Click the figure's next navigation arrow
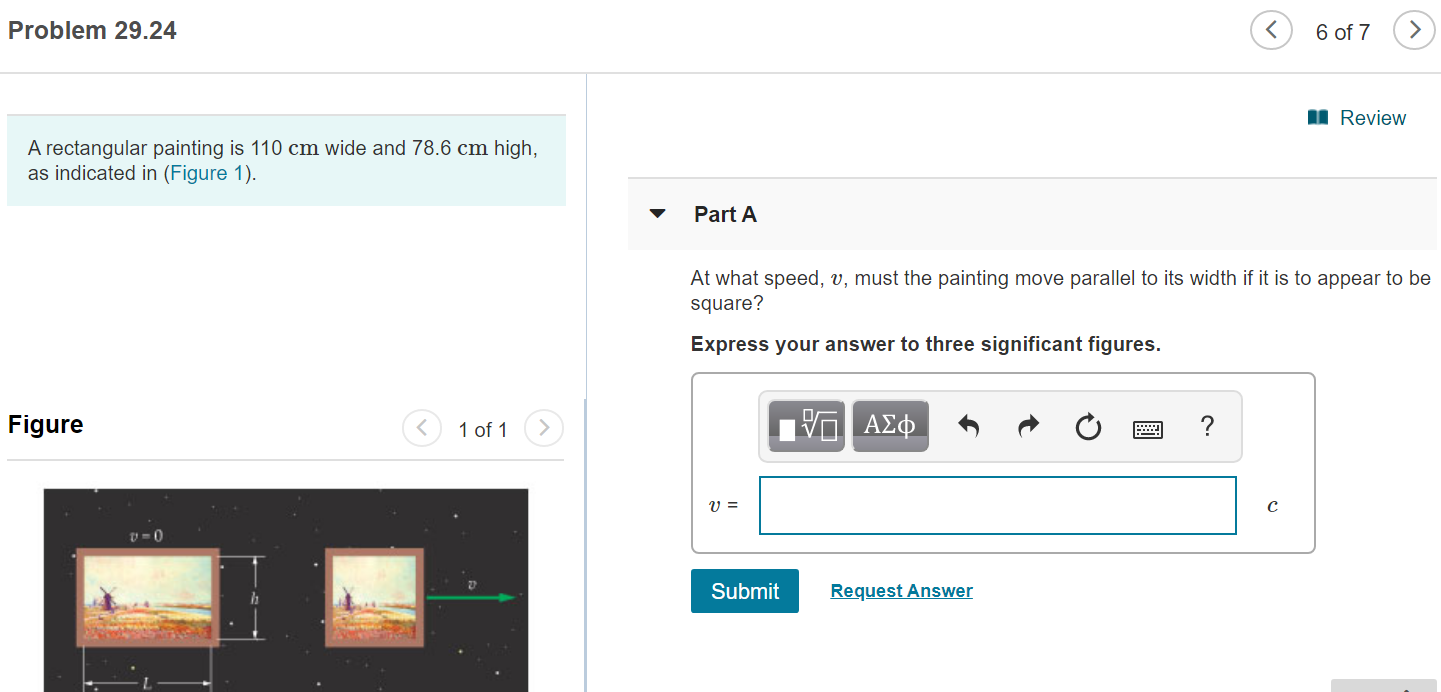 point(543,428)
